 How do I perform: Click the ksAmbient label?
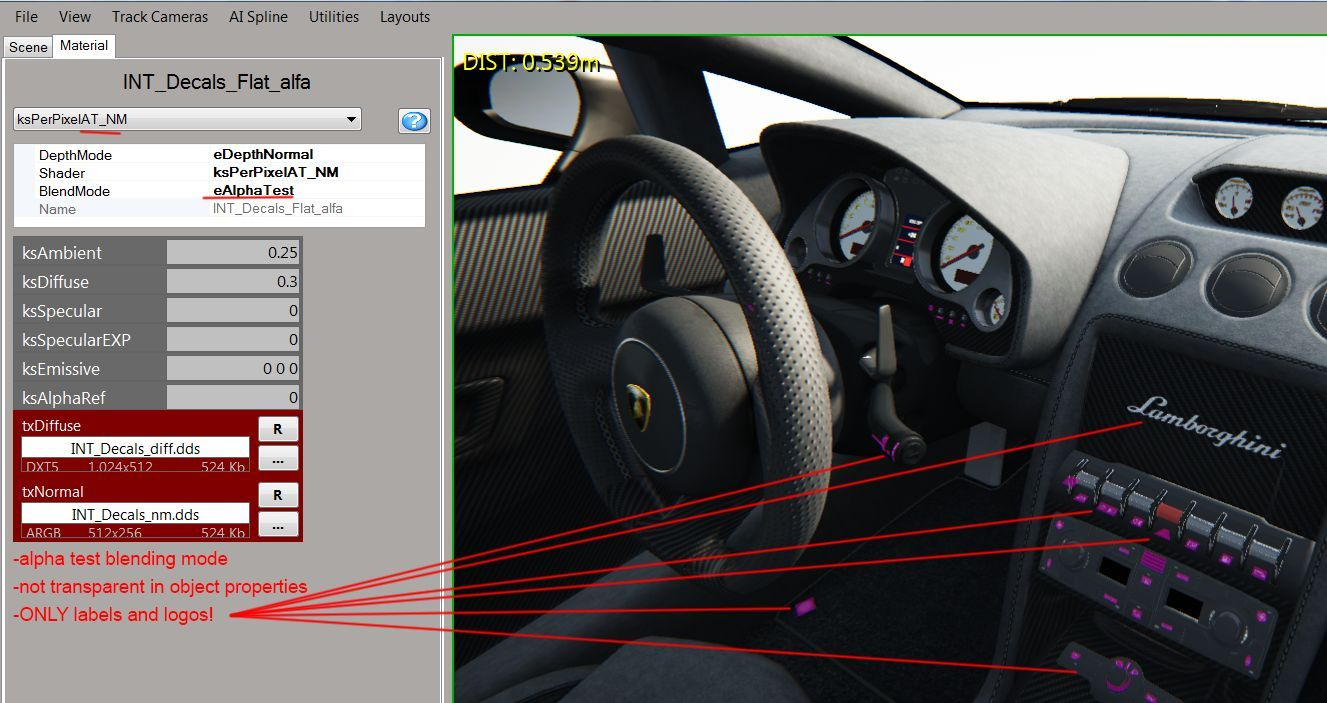pos(62,253)
